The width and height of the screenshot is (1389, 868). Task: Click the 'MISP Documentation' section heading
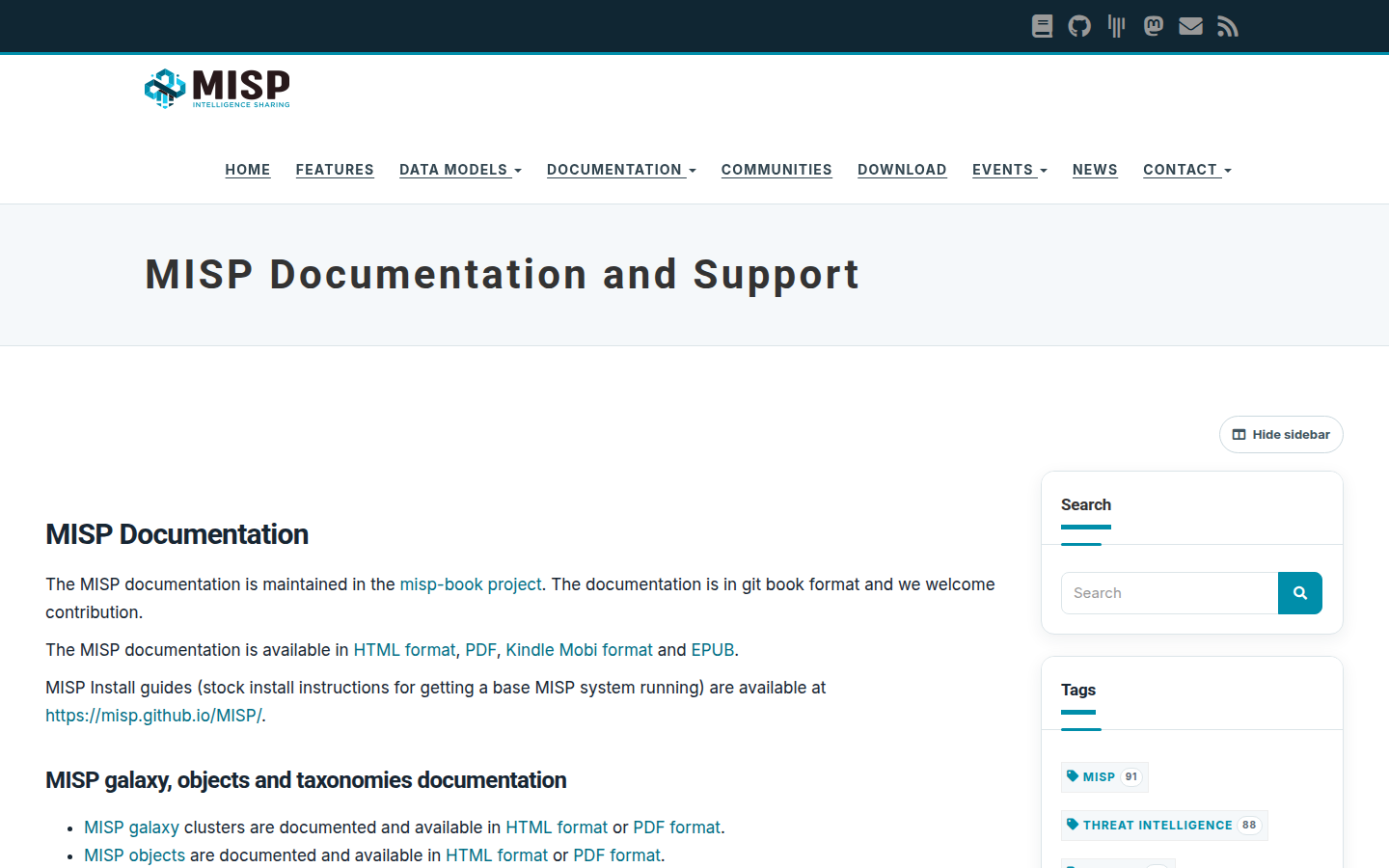177,534
